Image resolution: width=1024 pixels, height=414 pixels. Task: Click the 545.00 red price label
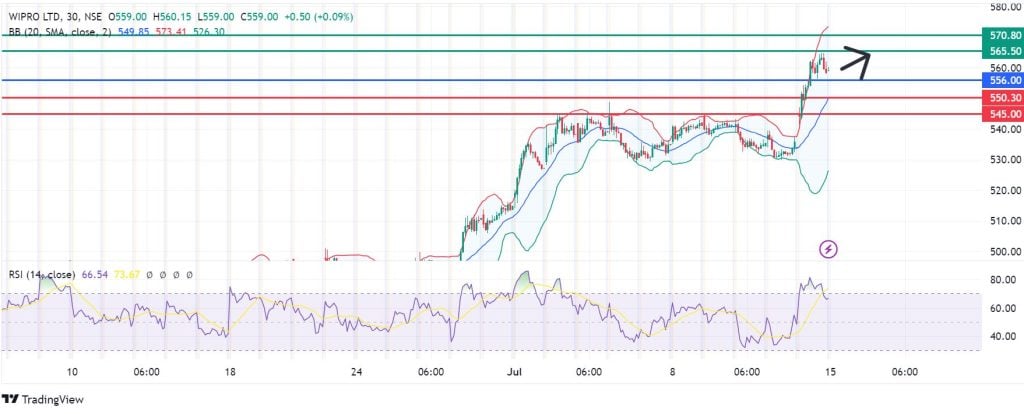(1005, 114)
